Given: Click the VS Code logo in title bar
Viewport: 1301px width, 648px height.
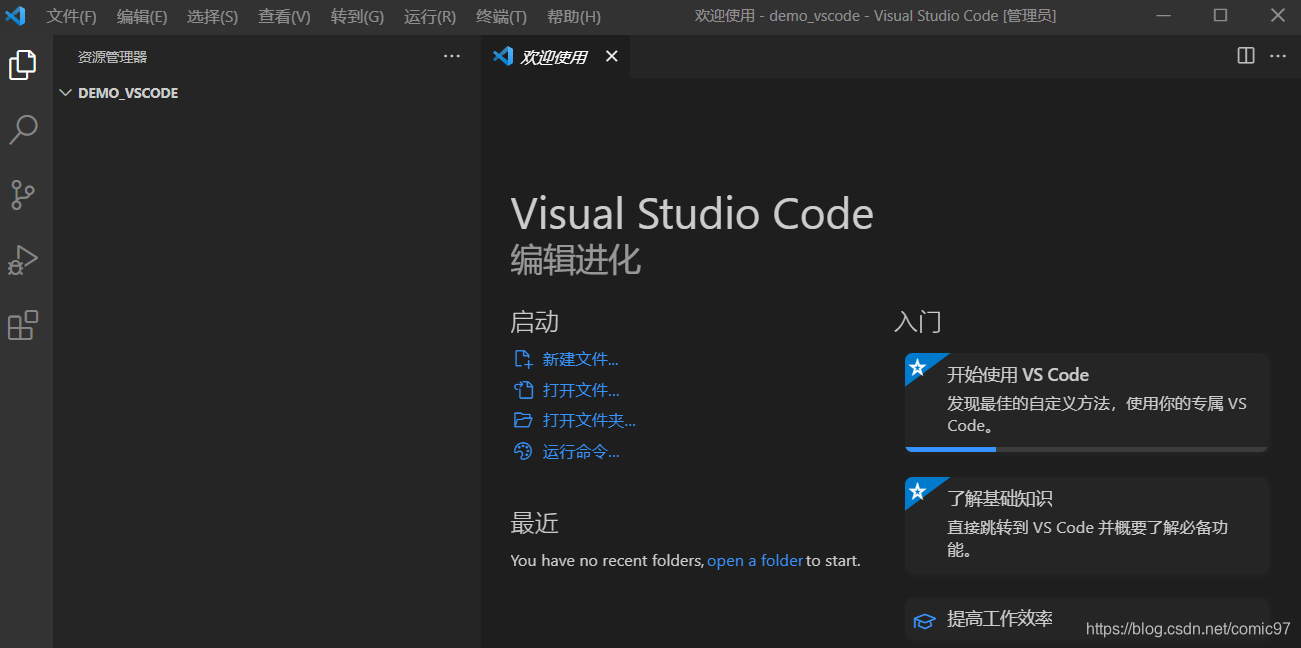Looking at the screenshot, I should point(16,16).
